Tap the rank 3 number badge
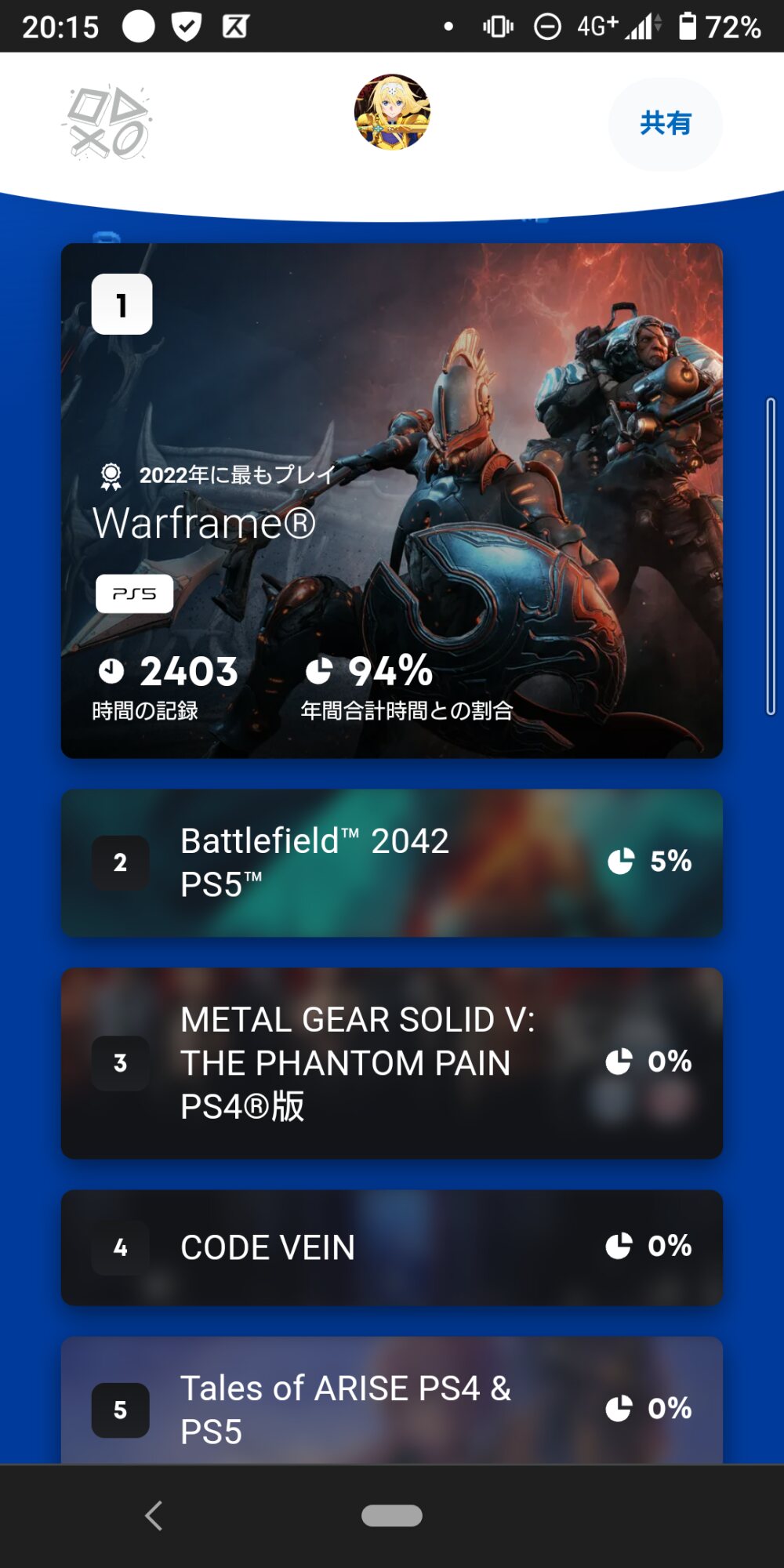This screenshot has width=784, height=1568. pos(120,1063)
